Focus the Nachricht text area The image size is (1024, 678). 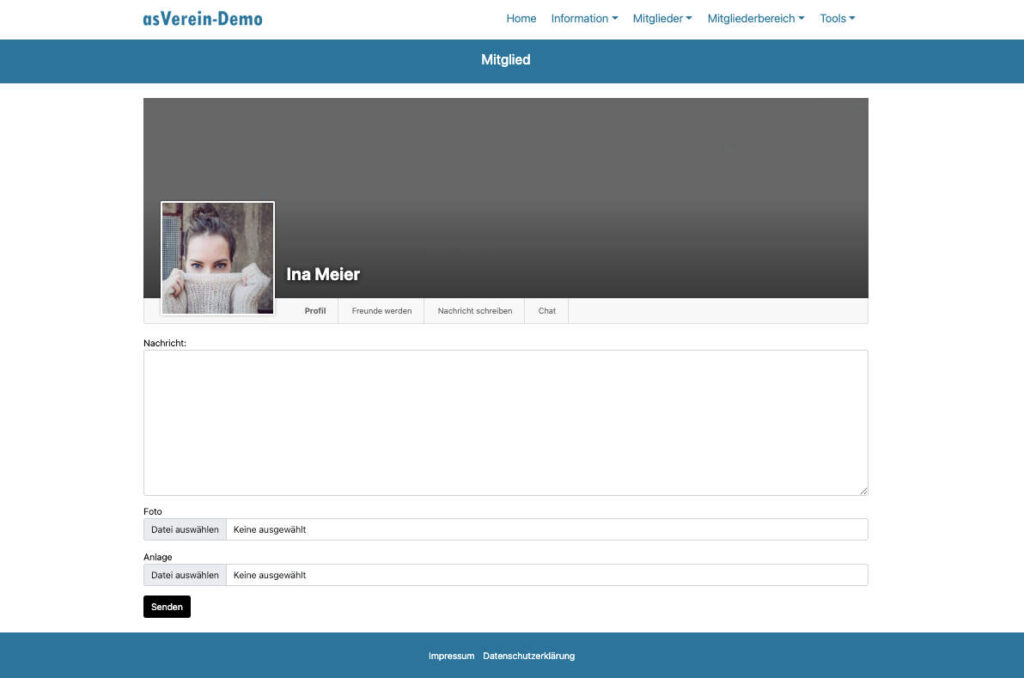[x=505, y=422]
